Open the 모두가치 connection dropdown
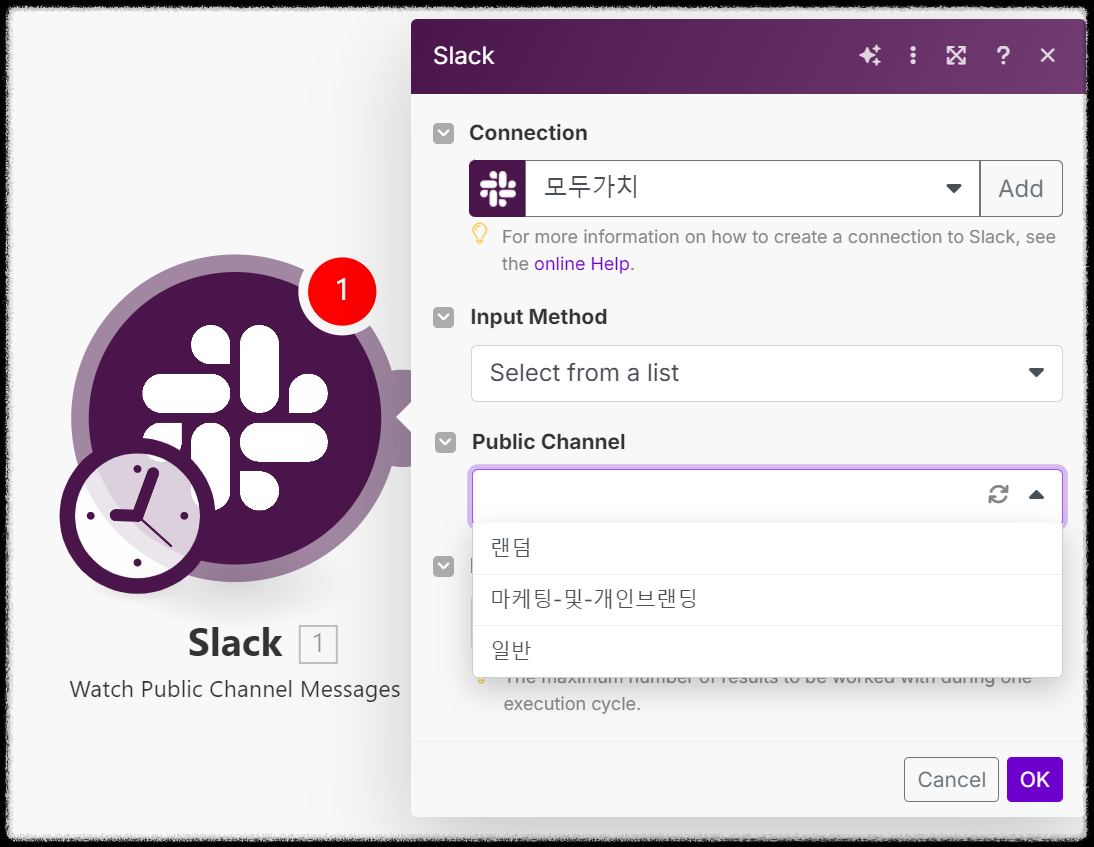Image resolution: width=1094 pixels, height=847 pixels. tap(953, 188)
